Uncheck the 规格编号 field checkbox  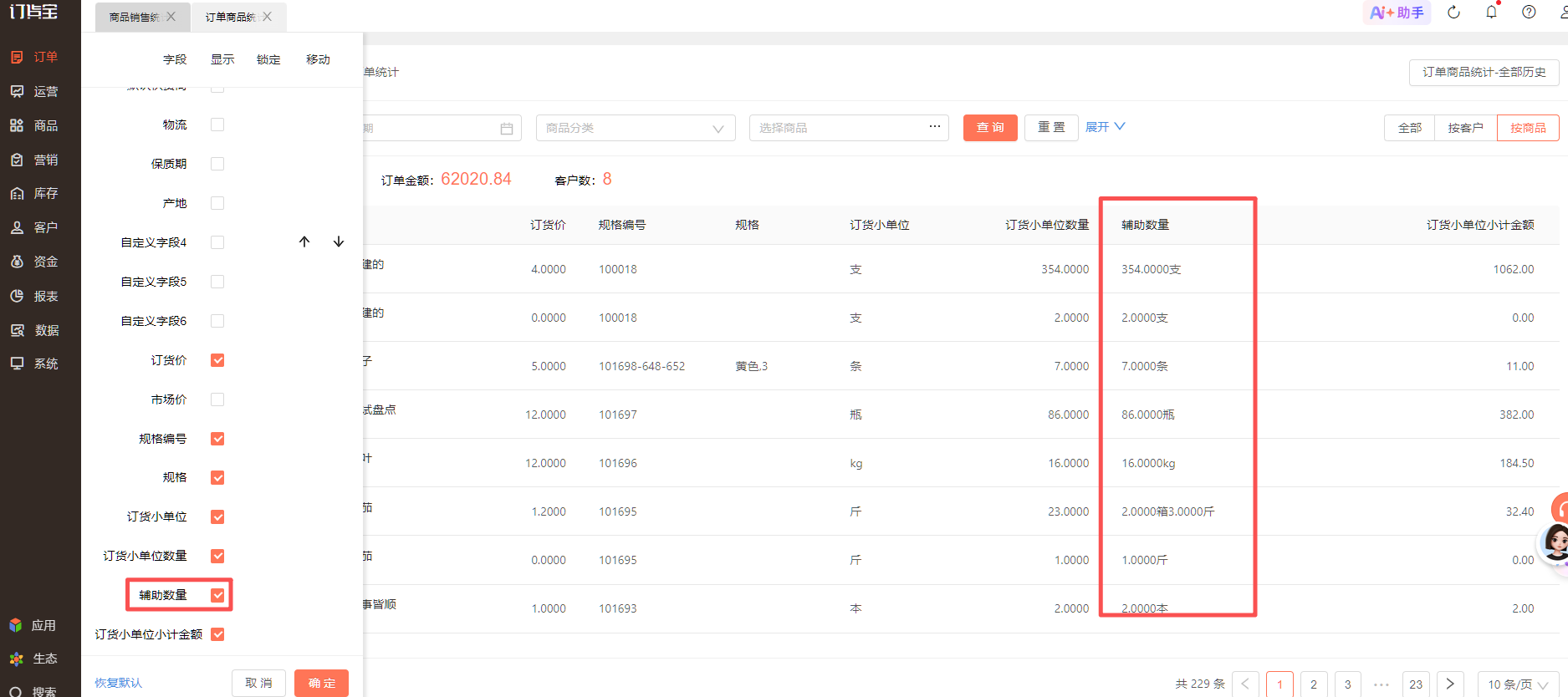coord(217,439)
